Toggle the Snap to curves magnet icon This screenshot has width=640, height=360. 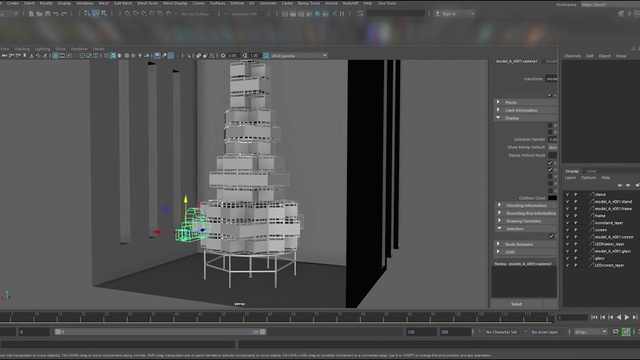pos(136,14)
